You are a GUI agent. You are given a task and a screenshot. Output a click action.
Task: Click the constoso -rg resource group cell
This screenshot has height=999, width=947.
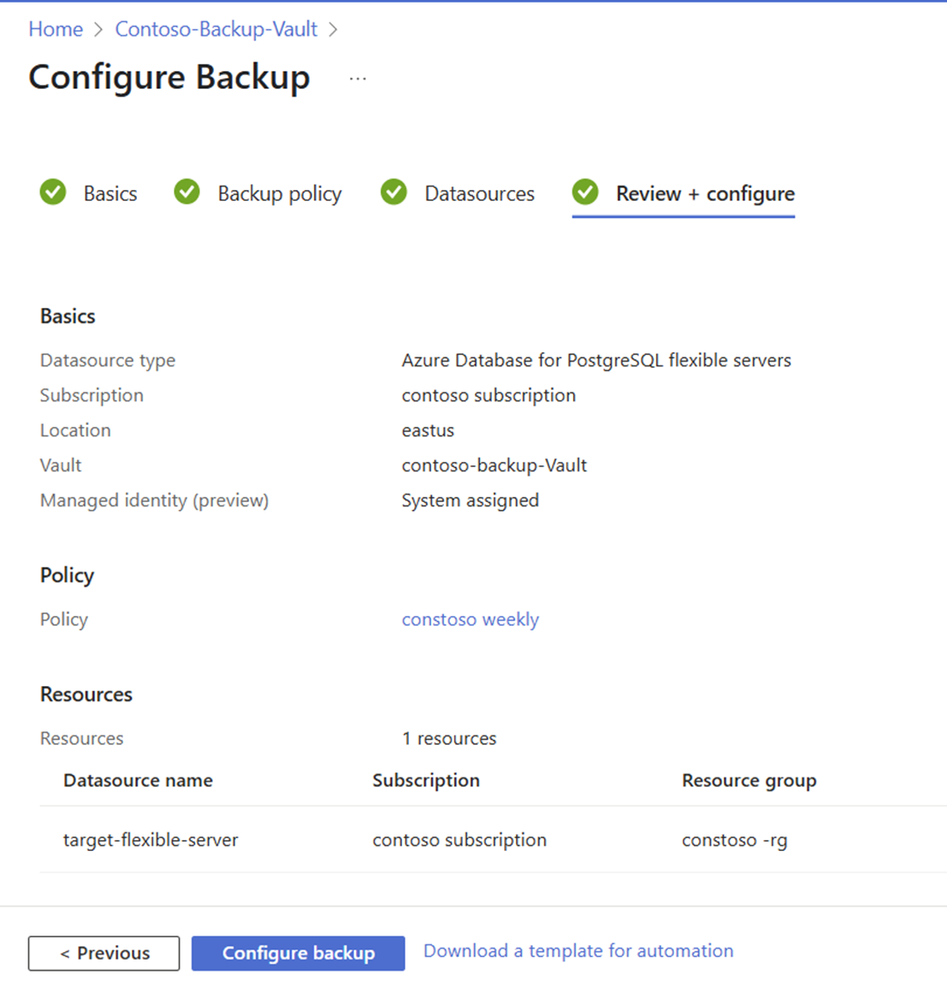pyautogui.click(x=734, y=840)
